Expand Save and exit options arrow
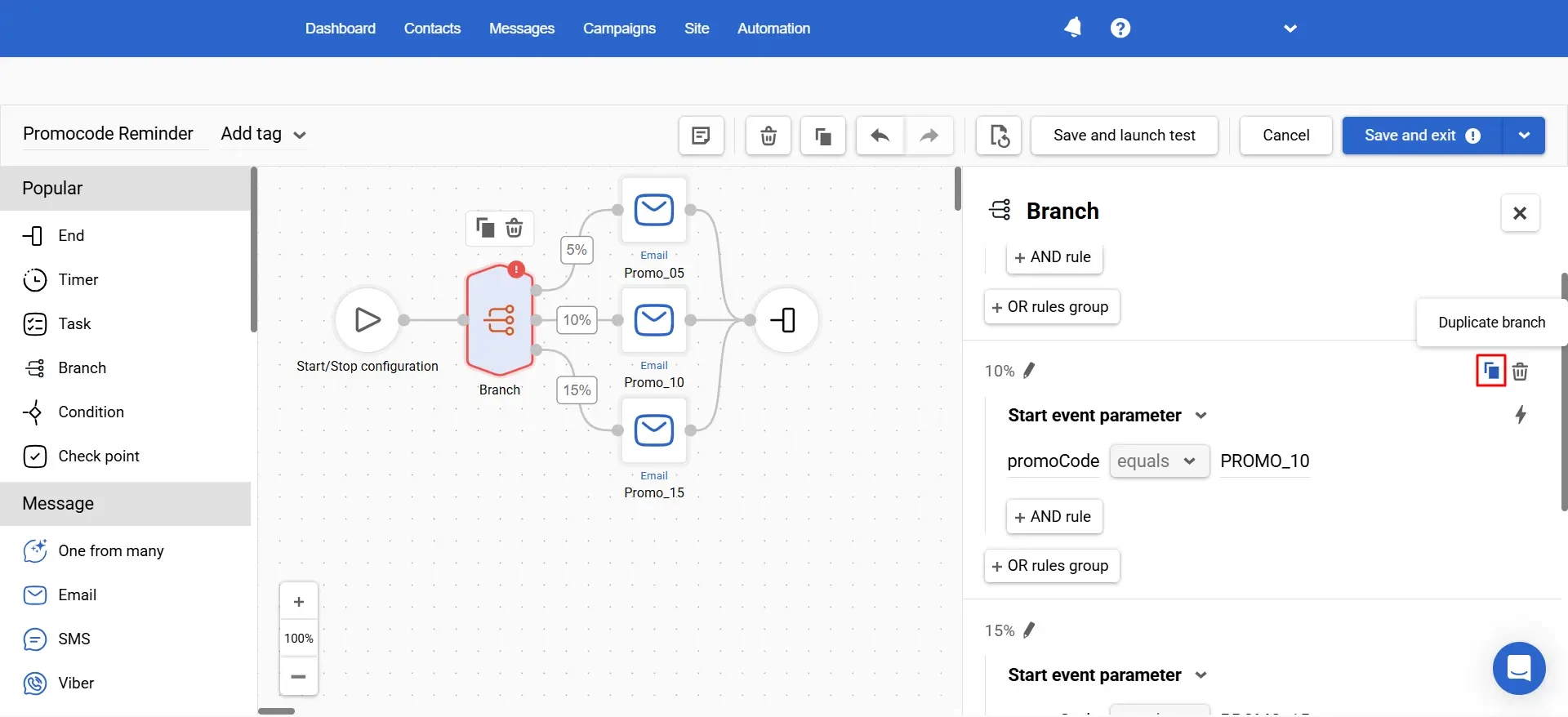Screen dimensions: 1568x717 (x=1524, y=136)
